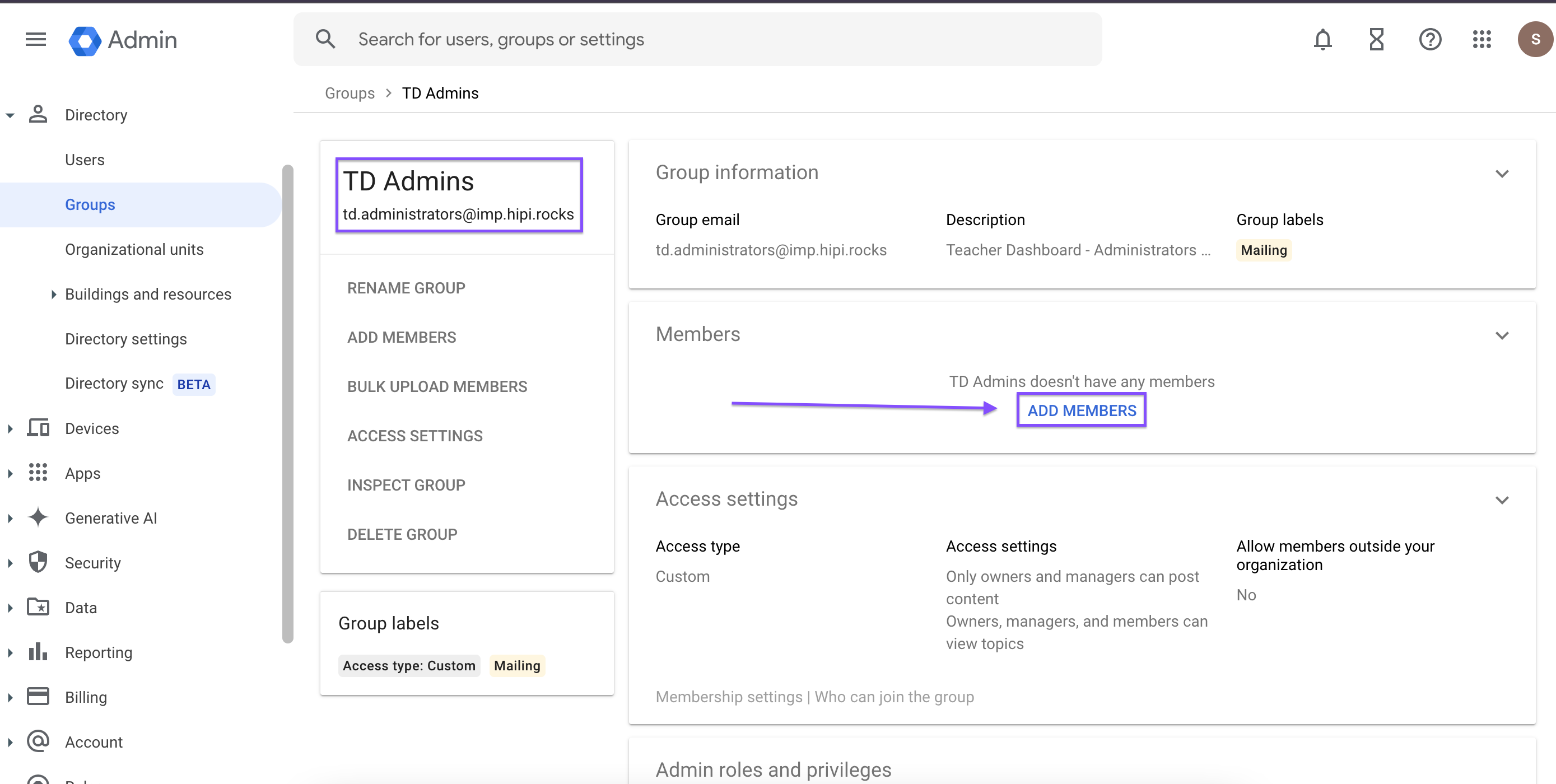Viewport: 1556px width, 784px height.
Task: Click the Data folder icon
Action: click(38, 607)
